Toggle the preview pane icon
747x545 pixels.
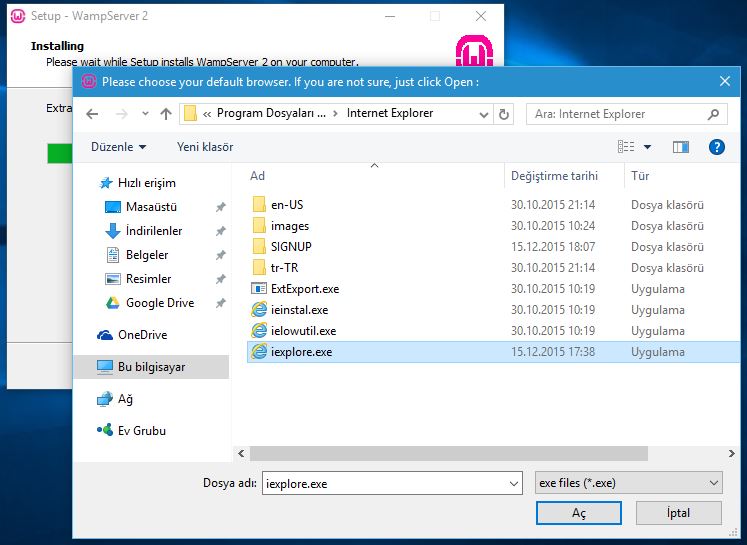681,147
